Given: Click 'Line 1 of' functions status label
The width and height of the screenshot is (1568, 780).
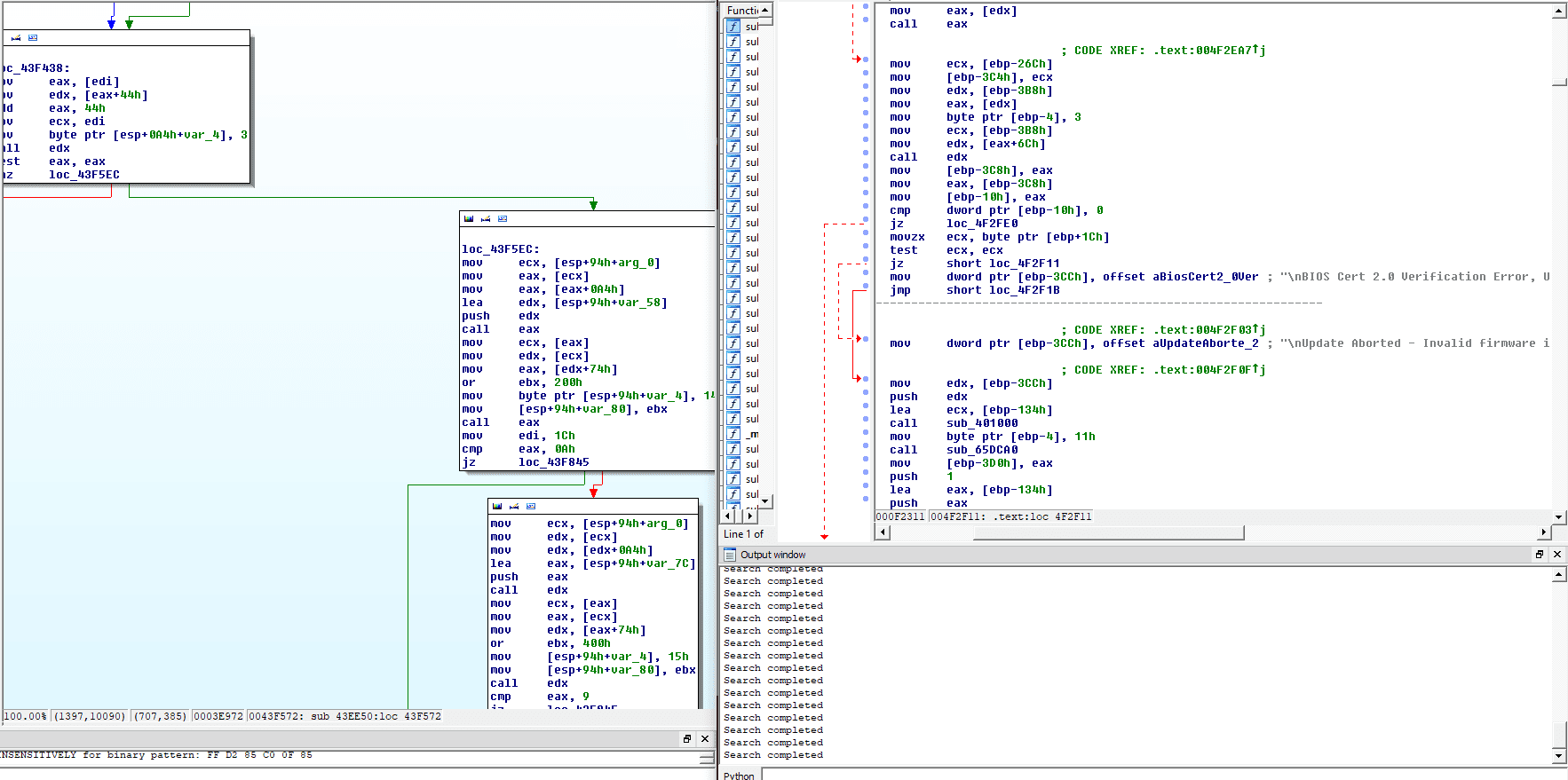Looking at the screenshot, I should pos(743,534).
